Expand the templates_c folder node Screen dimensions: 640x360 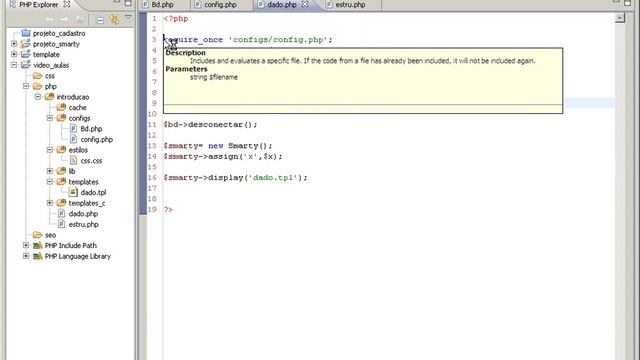(50, 203)
